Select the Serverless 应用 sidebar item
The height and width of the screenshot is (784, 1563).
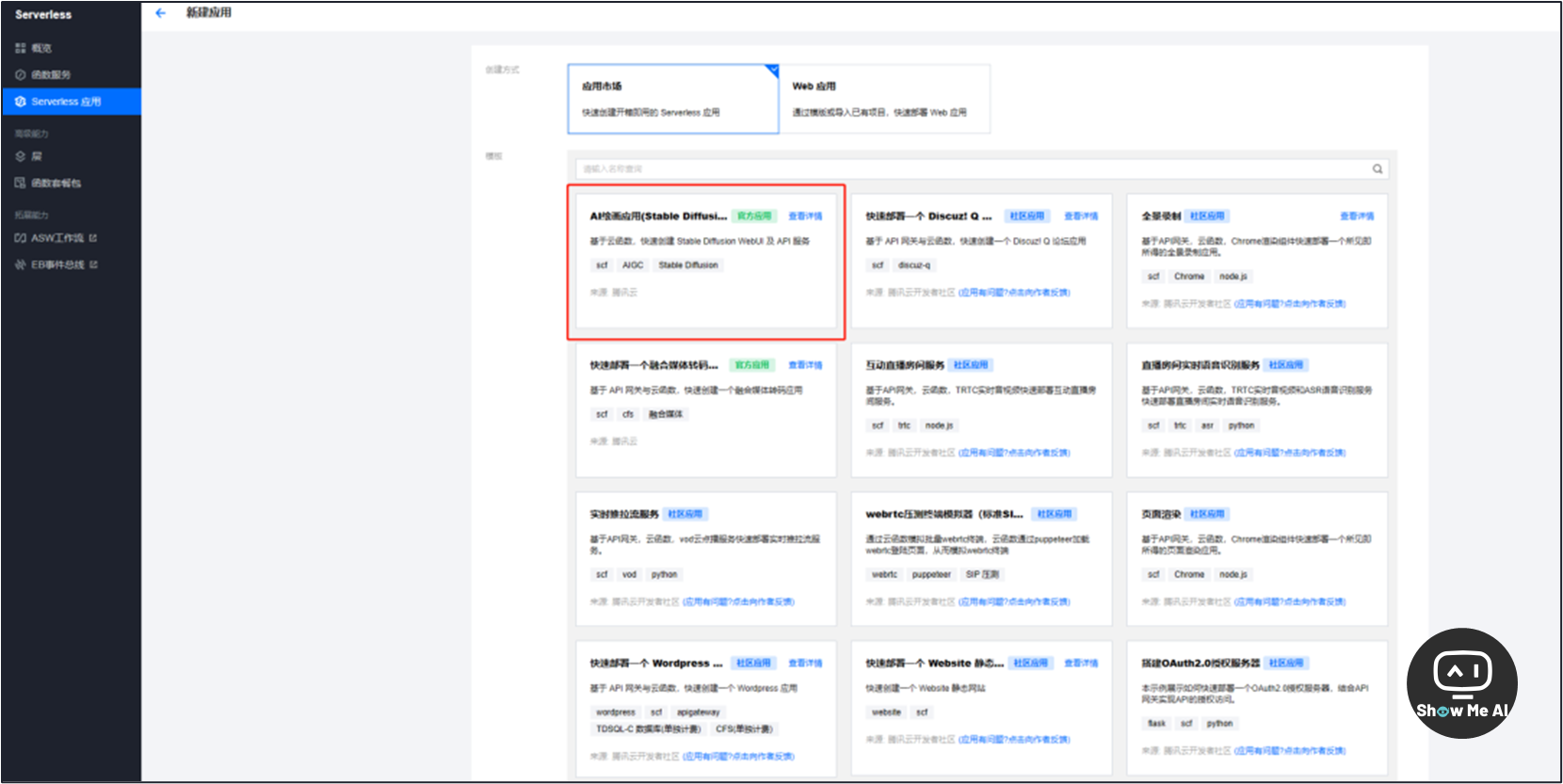[x=72, y=102]
